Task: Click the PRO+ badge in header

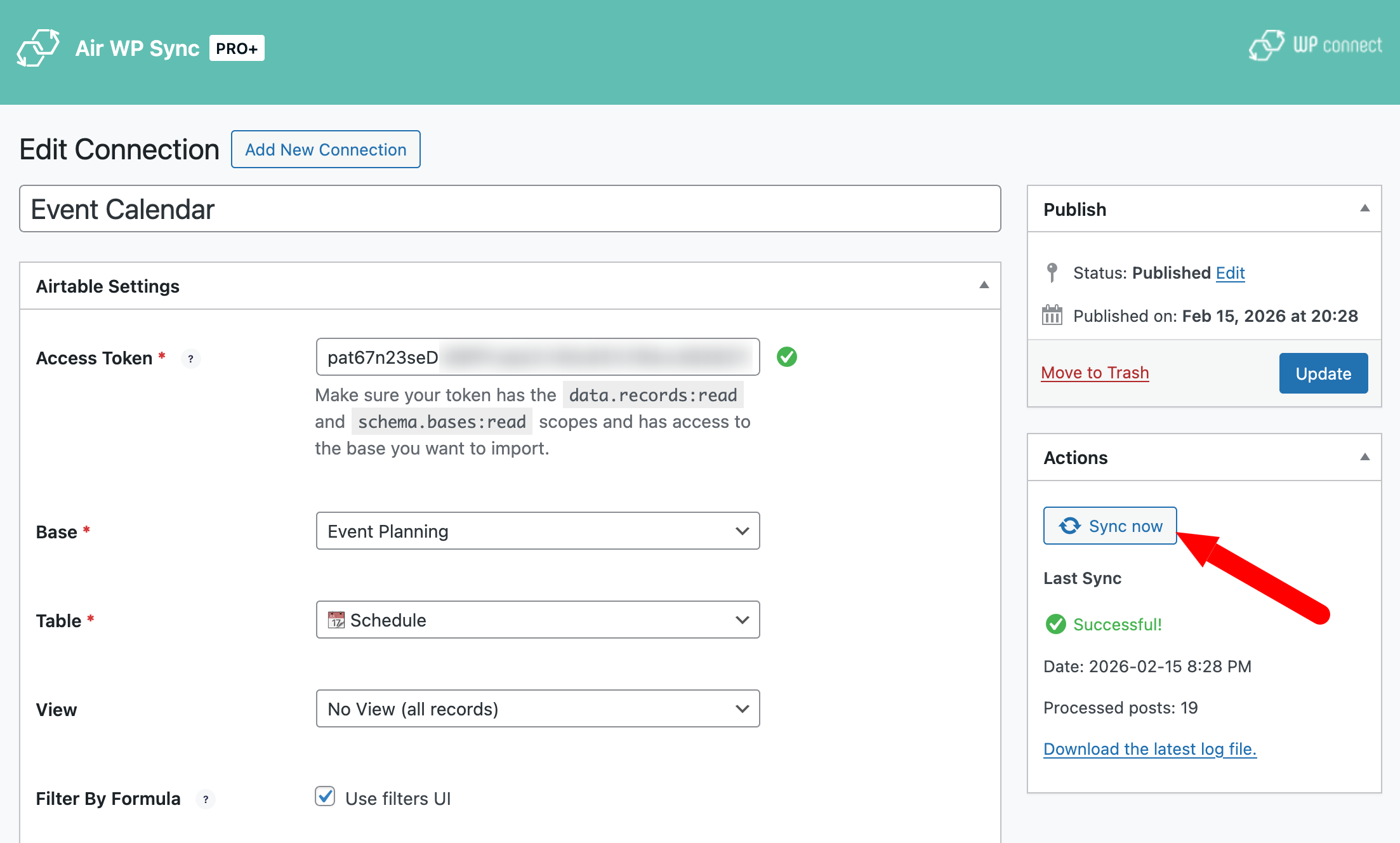Action: tap(237, 48)
